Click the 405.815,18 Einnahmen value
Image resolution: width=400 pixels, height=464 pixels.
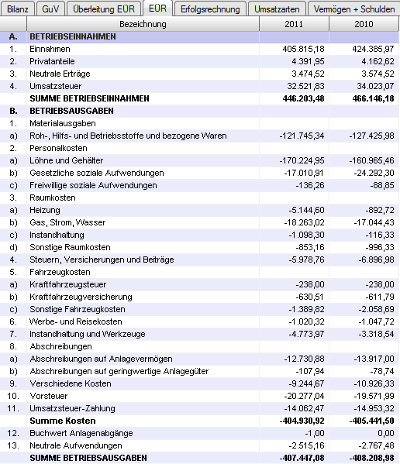pyautogui.click(x=303, y=49)
